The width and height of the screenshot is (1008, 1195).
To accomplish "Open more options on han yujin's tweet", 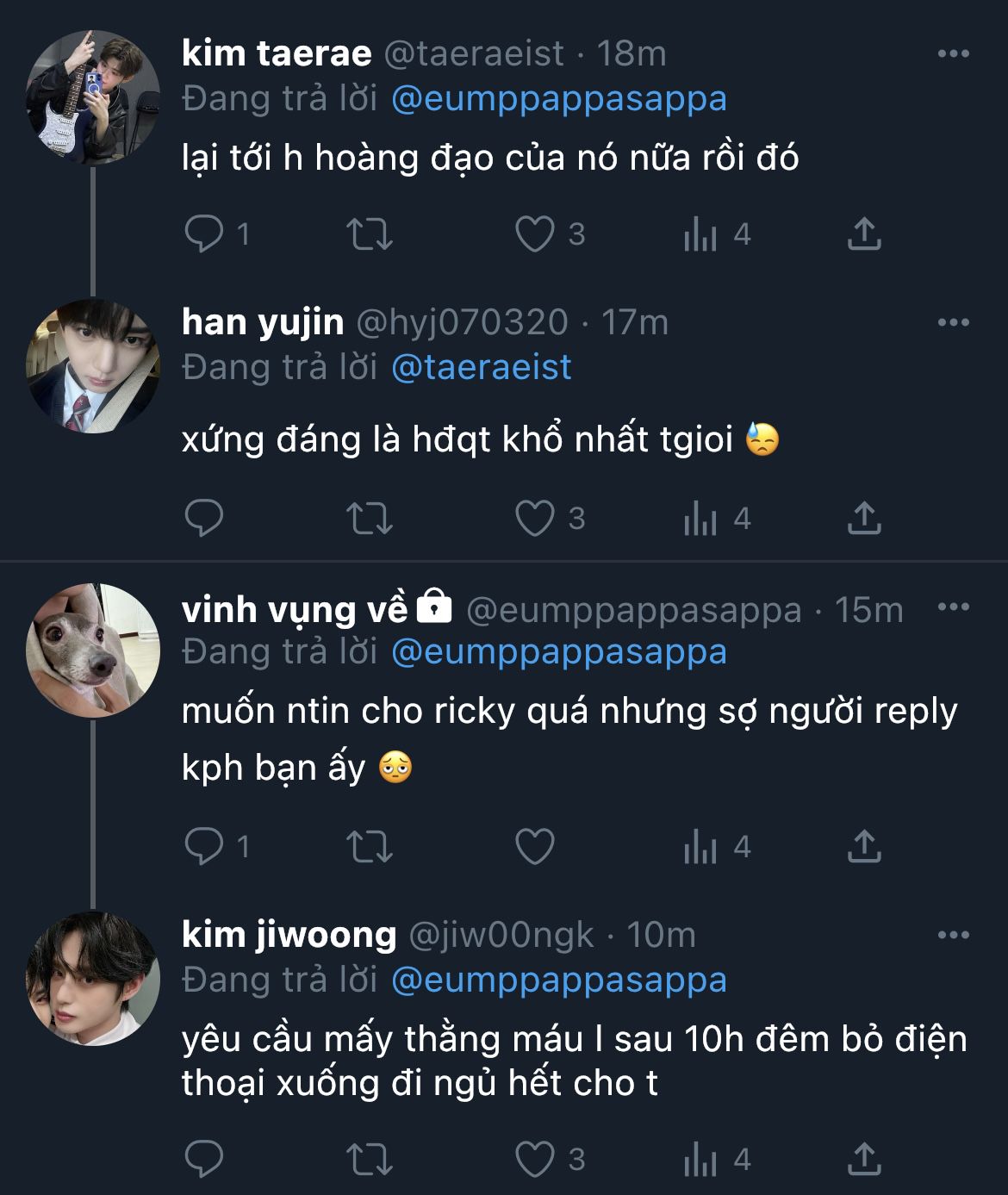I will 953,323.
